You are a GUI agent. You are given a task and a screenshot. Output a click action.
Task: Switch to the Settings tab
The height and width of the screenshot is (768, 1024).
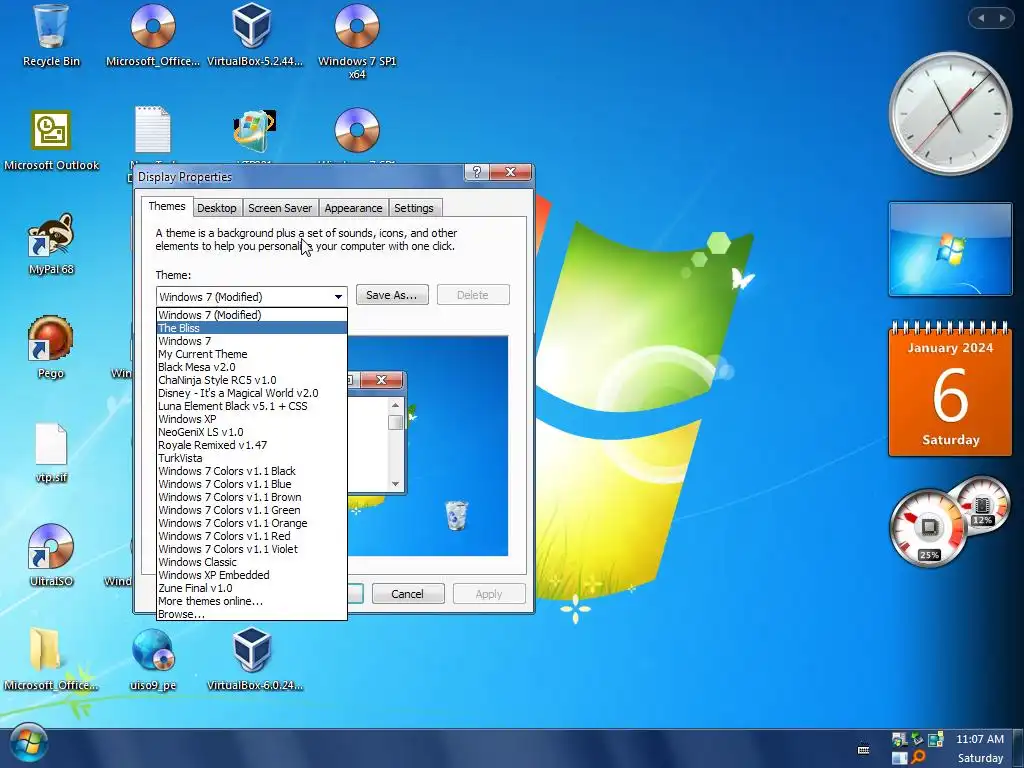coord(413,208)
